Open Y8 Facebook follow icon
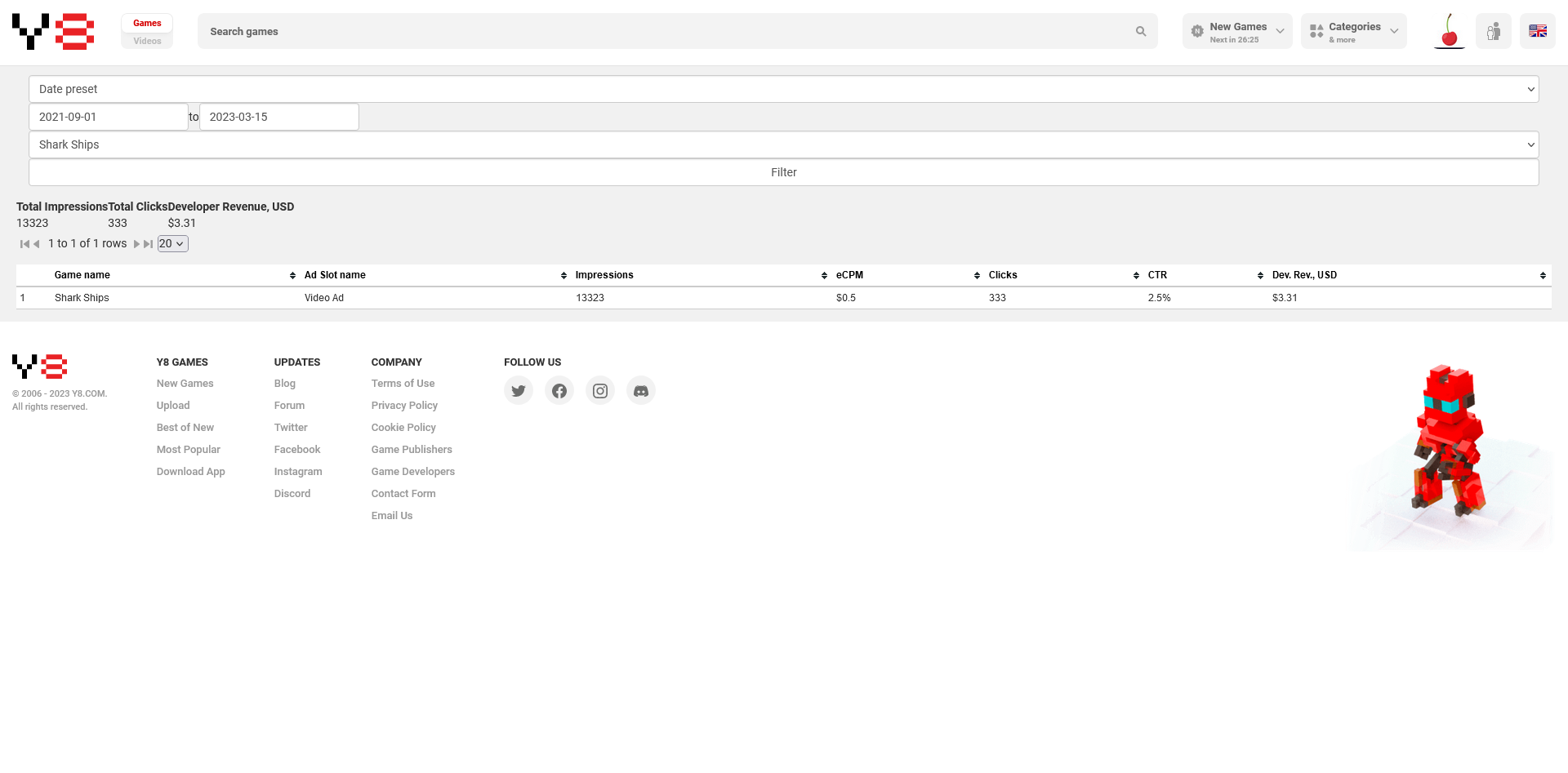The width and height of the screenshot is (1568, 773). coord(559,391)
